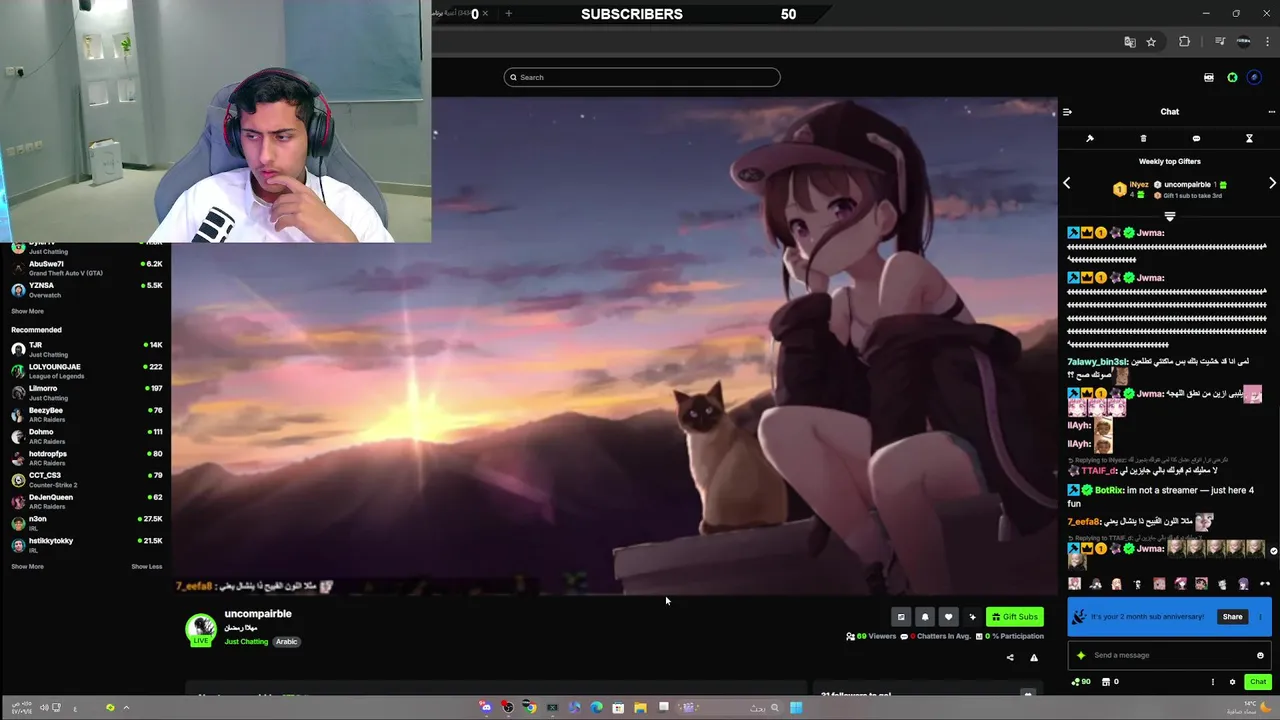Click the Arabic language tag
1280x720 pixels.
[x=287, y=642]
